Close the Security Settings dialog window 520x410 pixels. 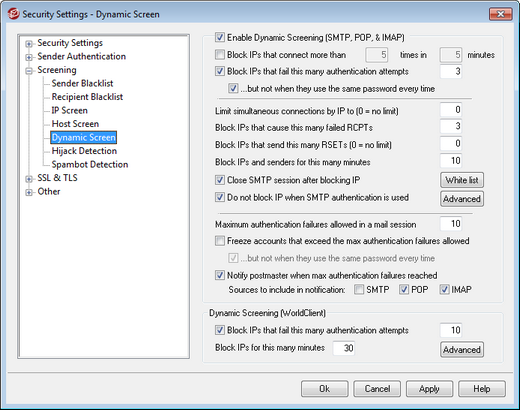pyautogui.click(x=500, y=14)
